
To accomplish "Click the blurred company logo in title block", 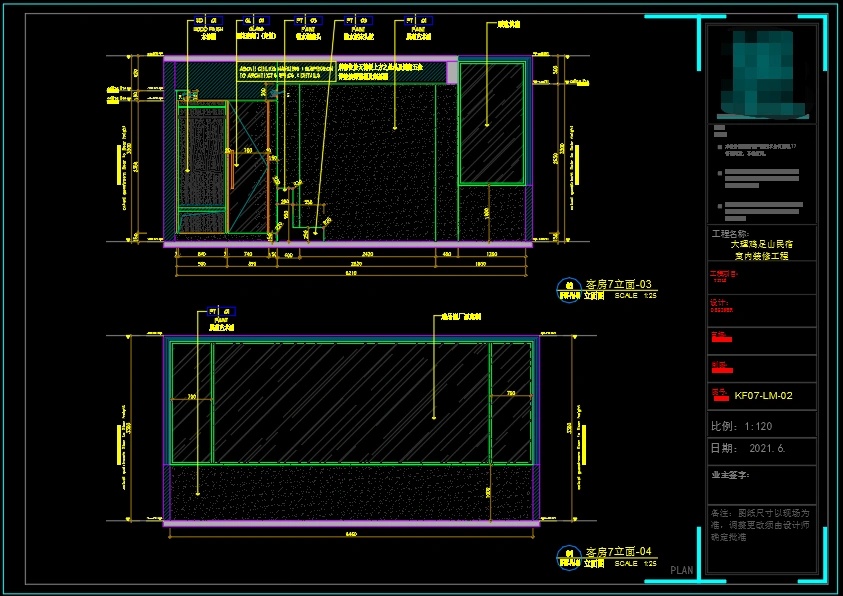I will [761, 71].
